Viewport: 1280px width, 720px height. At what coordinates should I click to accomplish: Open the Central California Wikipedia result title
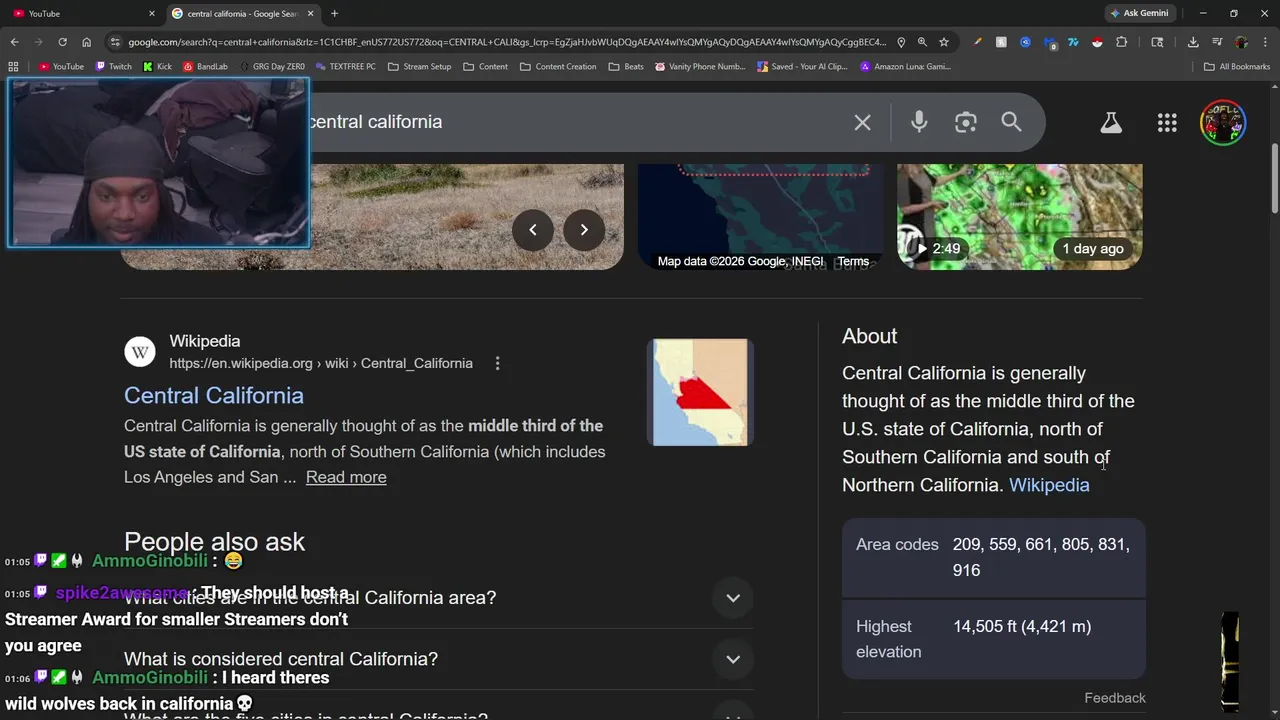[x=214, y=395]
